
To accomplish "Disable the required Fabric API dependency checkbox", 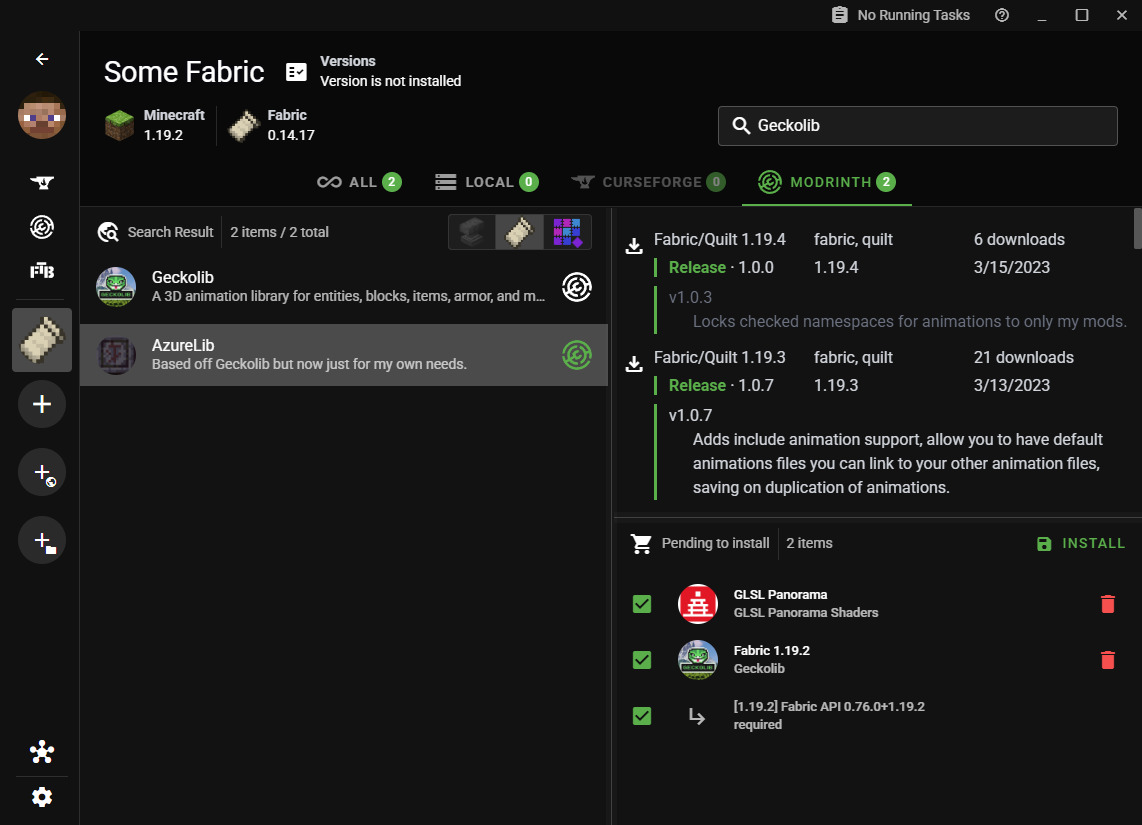I will coord(641,715).
